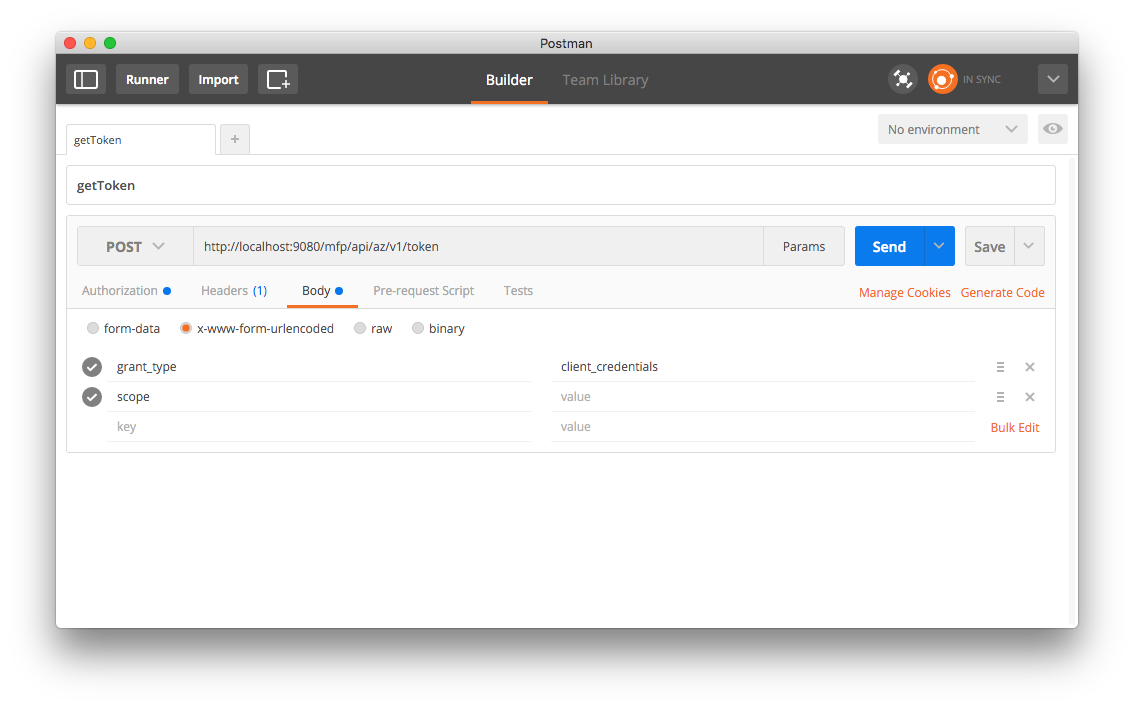Viewport: 1134px width, 708px height.
Task: Click the orange sync status icon
Action: [942, 80]
